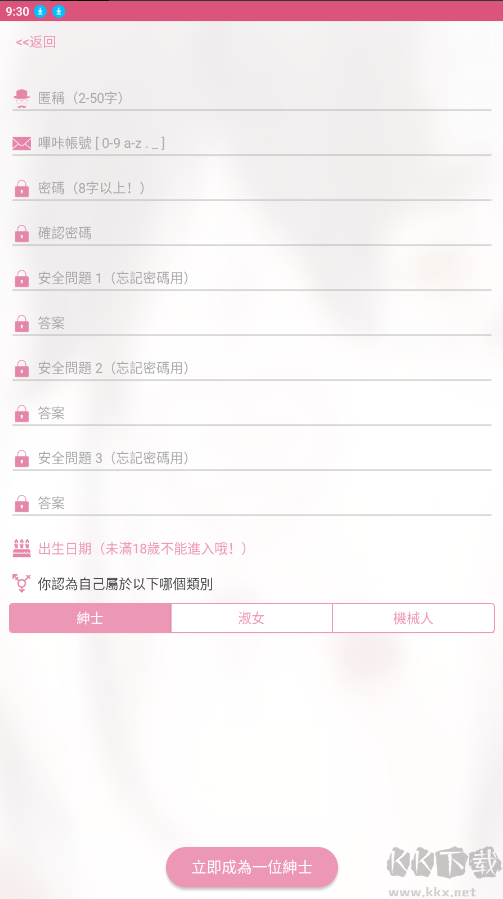This screenshot has height=899, width=503.
Task: Go back using the <<返回 link
Action: pos(36,42)
